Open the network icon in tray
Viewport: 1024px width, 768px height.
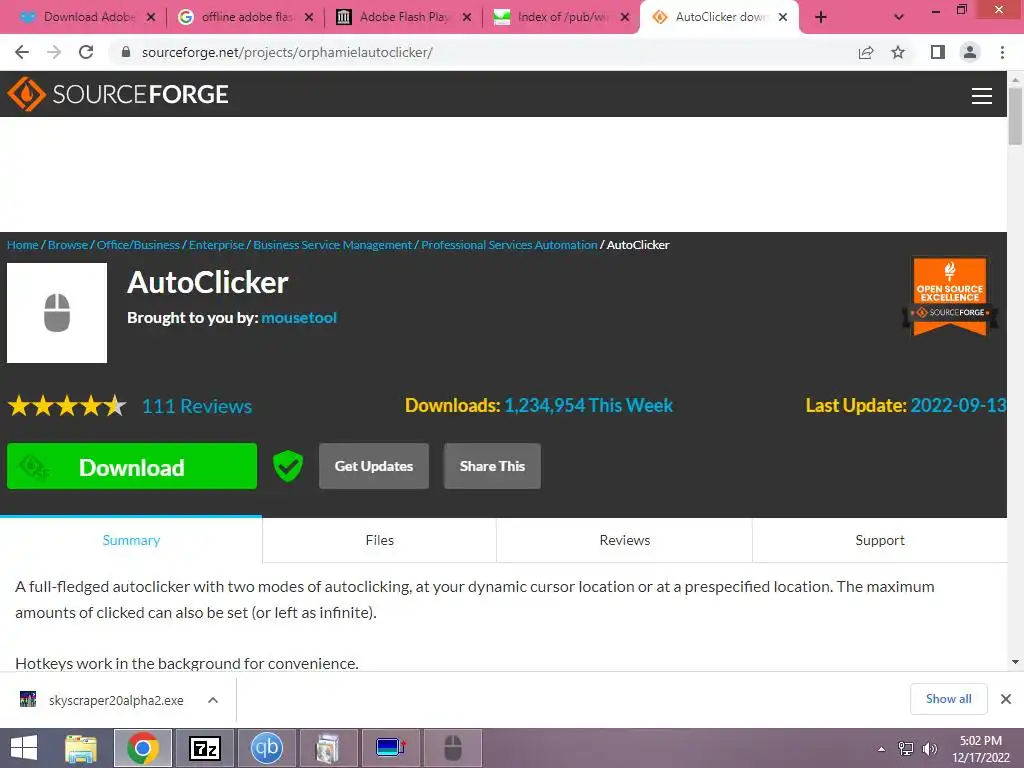[x=906, y=749]
